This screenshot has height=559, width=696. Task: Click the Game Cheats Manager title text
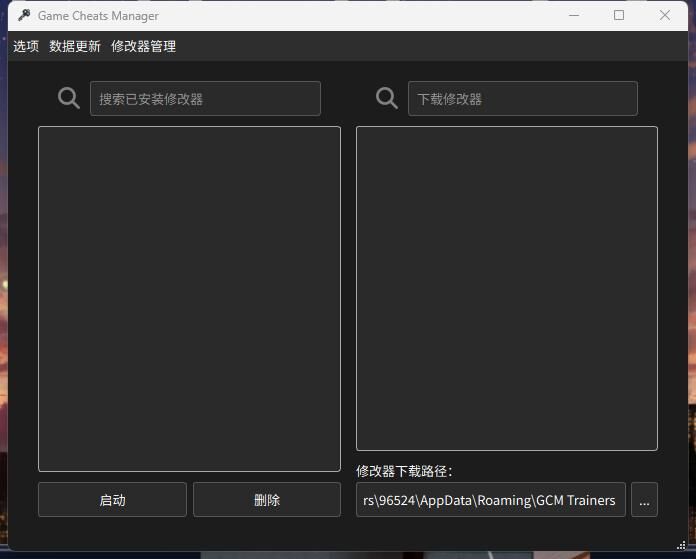98,16
